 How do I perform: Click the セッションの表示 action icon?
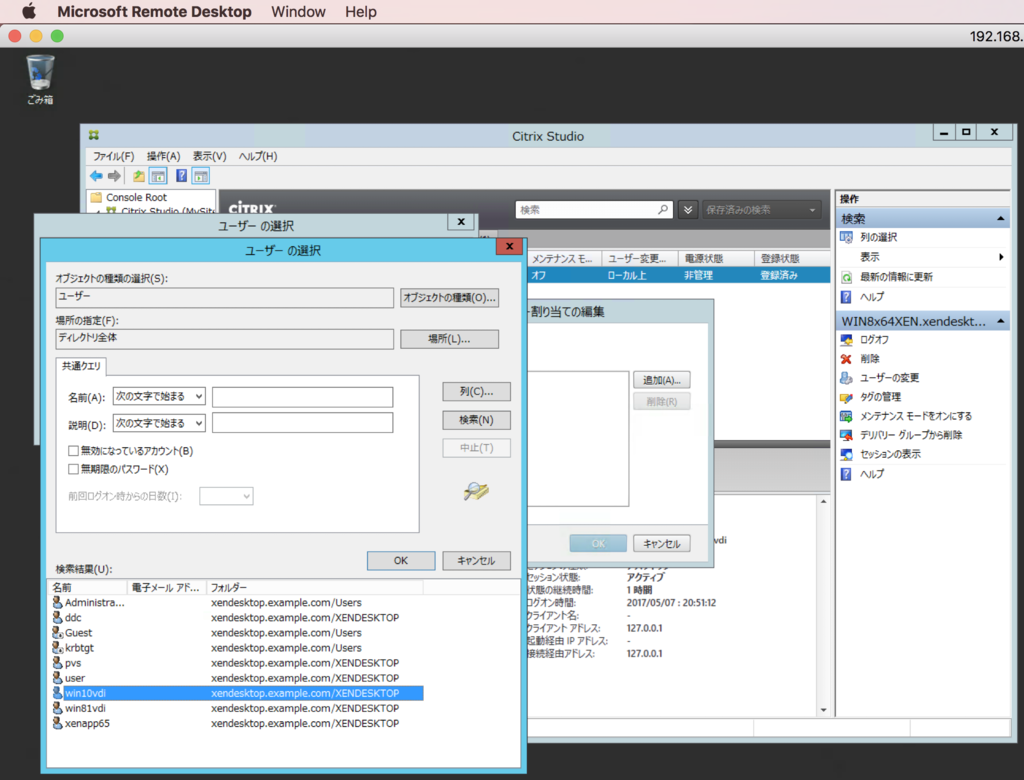pos(846,454)
